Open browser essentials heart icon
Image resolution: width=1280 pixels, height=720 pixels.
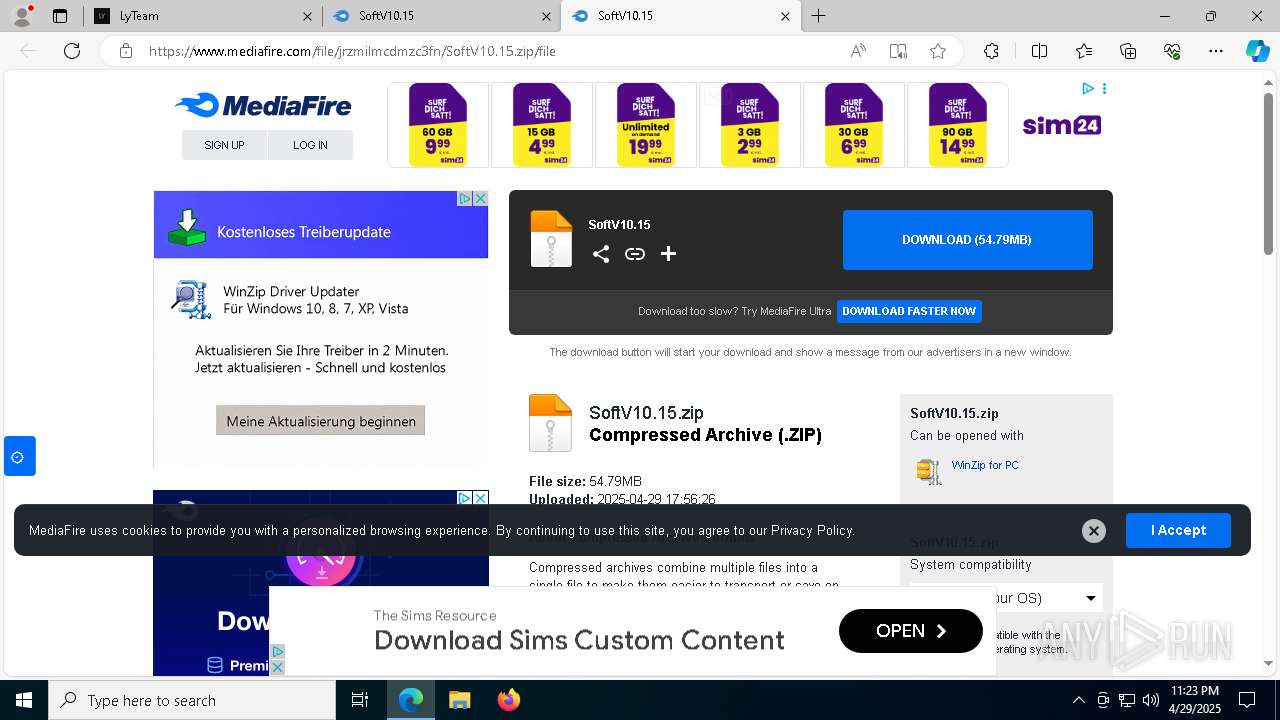pyautogui.click(x=1172, y=51)
